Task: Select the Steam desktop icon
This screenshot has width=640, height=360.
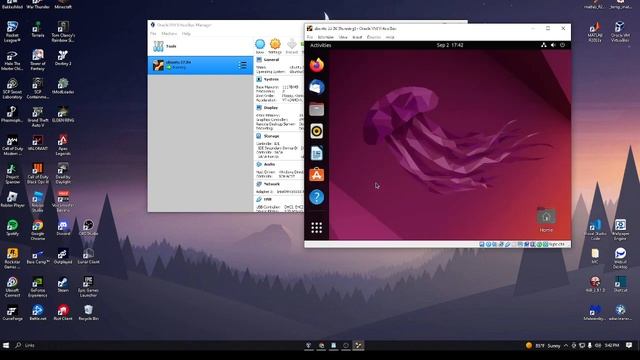Action: click(x=63, y=284)
